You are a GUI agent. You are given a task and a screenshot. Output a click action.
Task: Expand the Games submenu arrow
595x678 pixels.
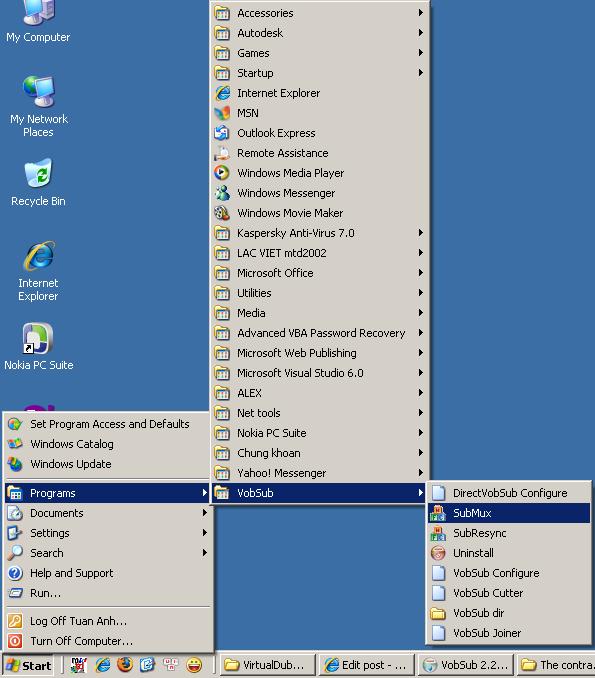(x=420, y=53)
